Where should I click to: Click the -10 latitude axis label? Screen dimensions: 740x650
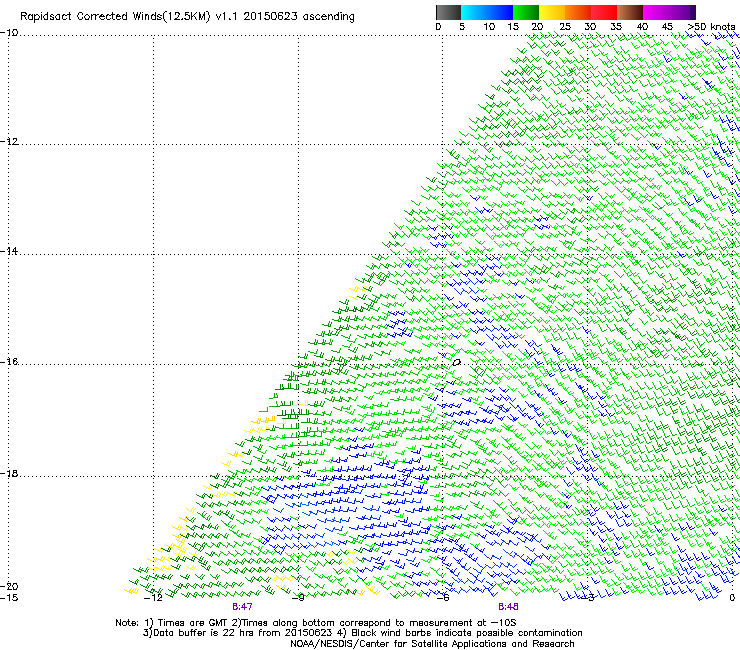point(9,33)
